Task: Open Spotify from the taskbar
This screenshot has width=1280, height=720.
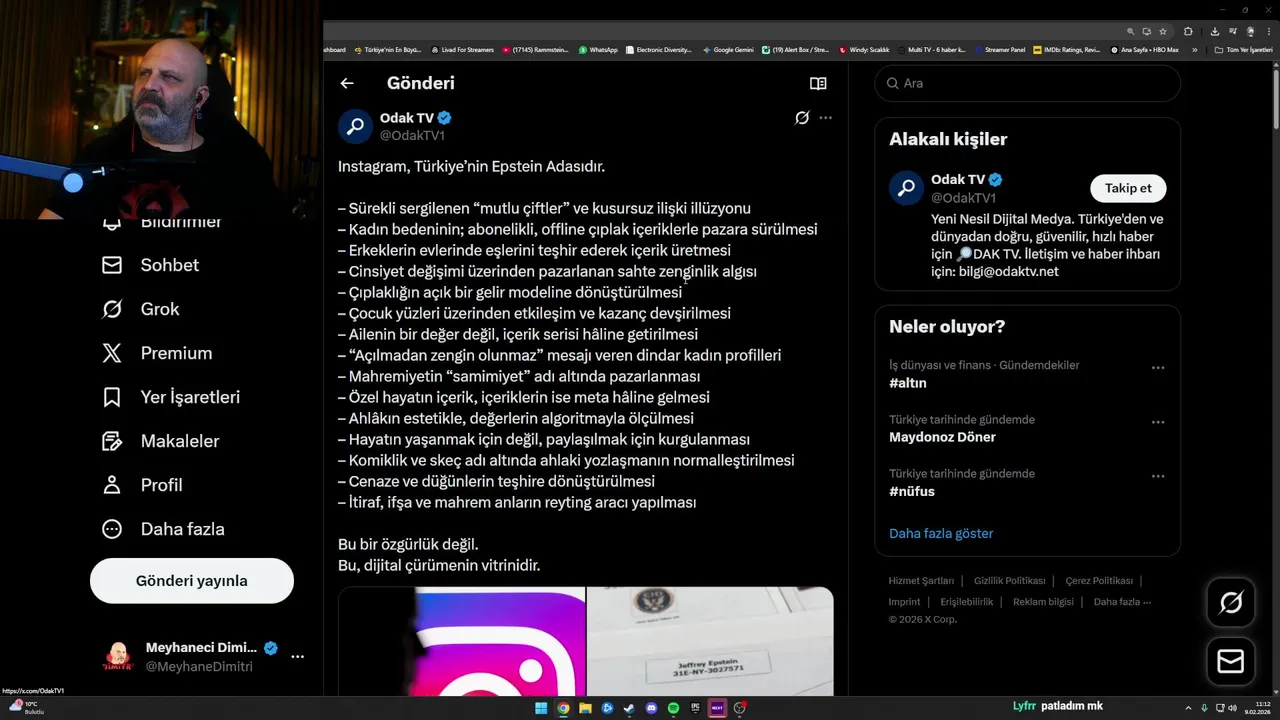Action: click(x=673, y=708)
